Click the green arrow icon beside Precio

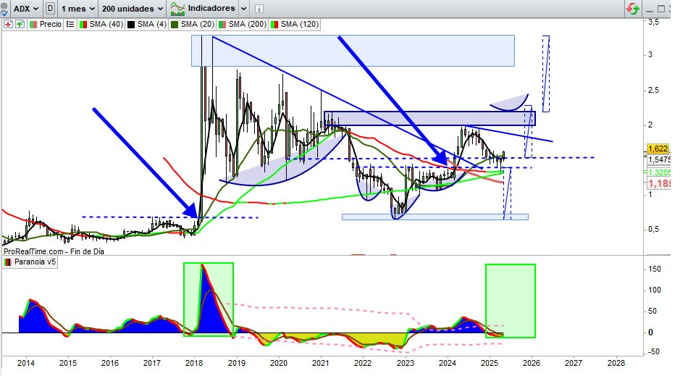click(x=20, y=24)
